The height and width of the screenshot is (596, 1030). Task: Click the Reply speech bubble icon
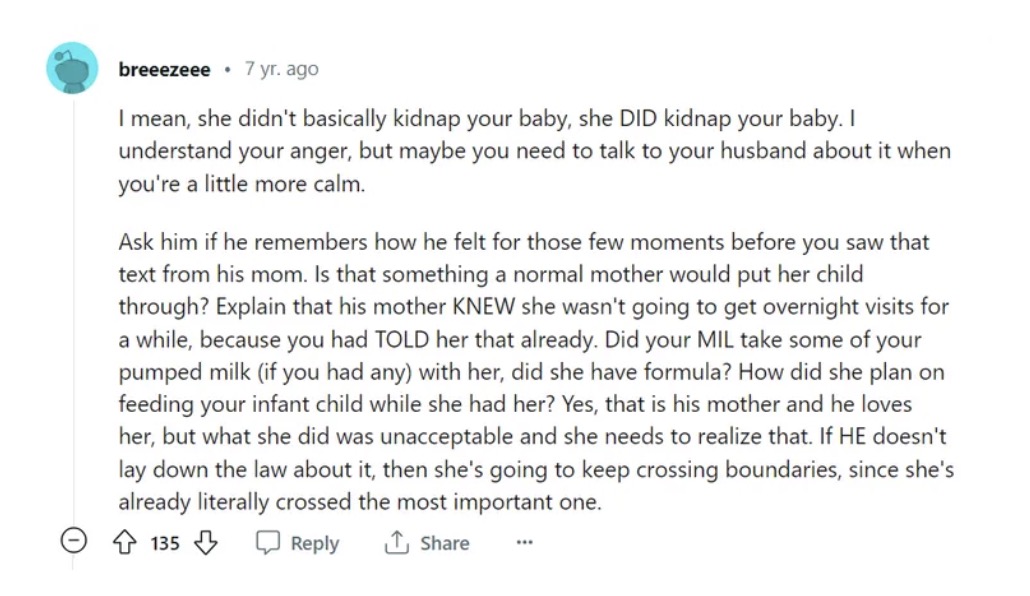(268, 543)
